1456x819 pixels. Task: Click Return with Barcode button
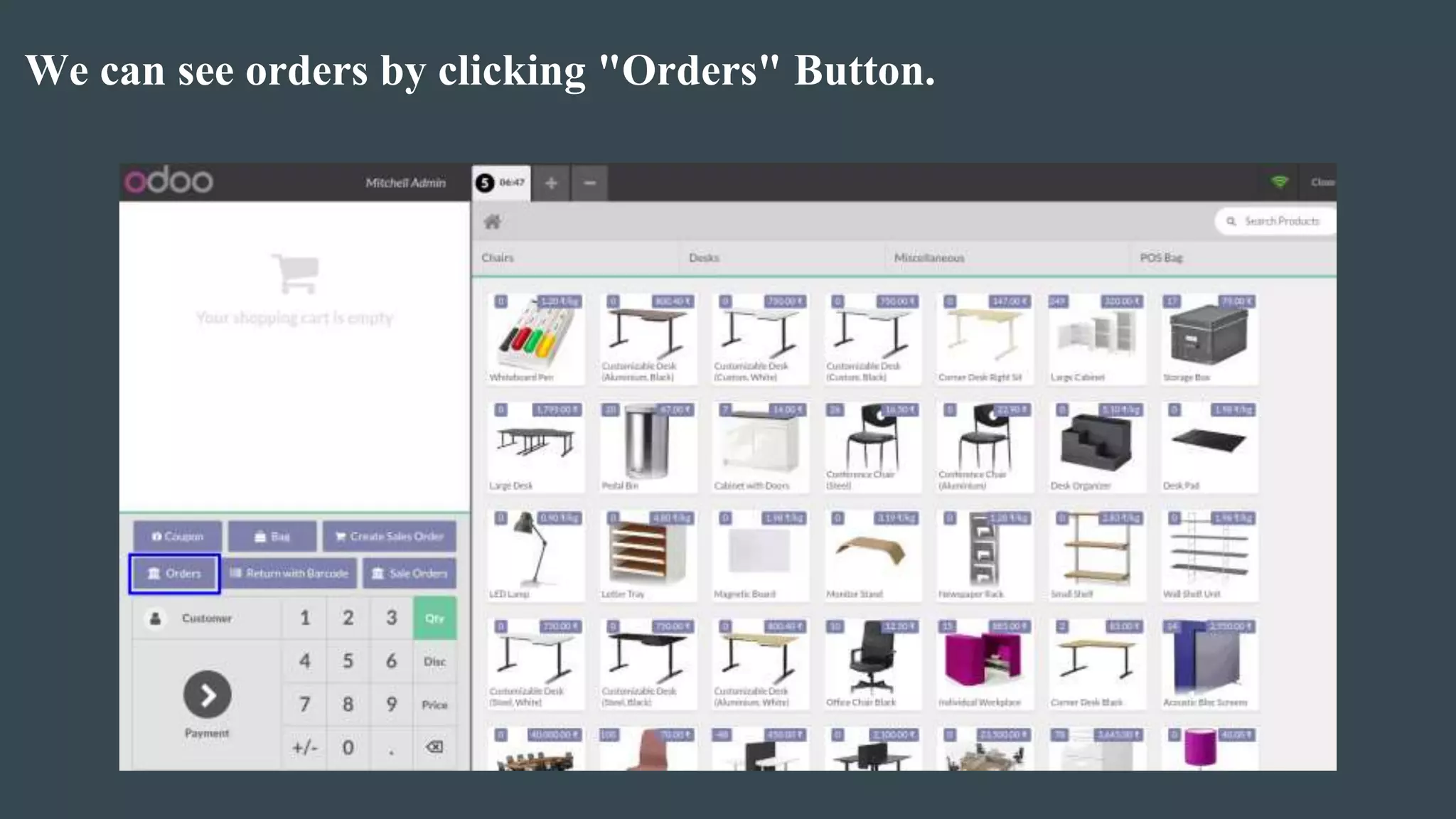pos(289,573)
